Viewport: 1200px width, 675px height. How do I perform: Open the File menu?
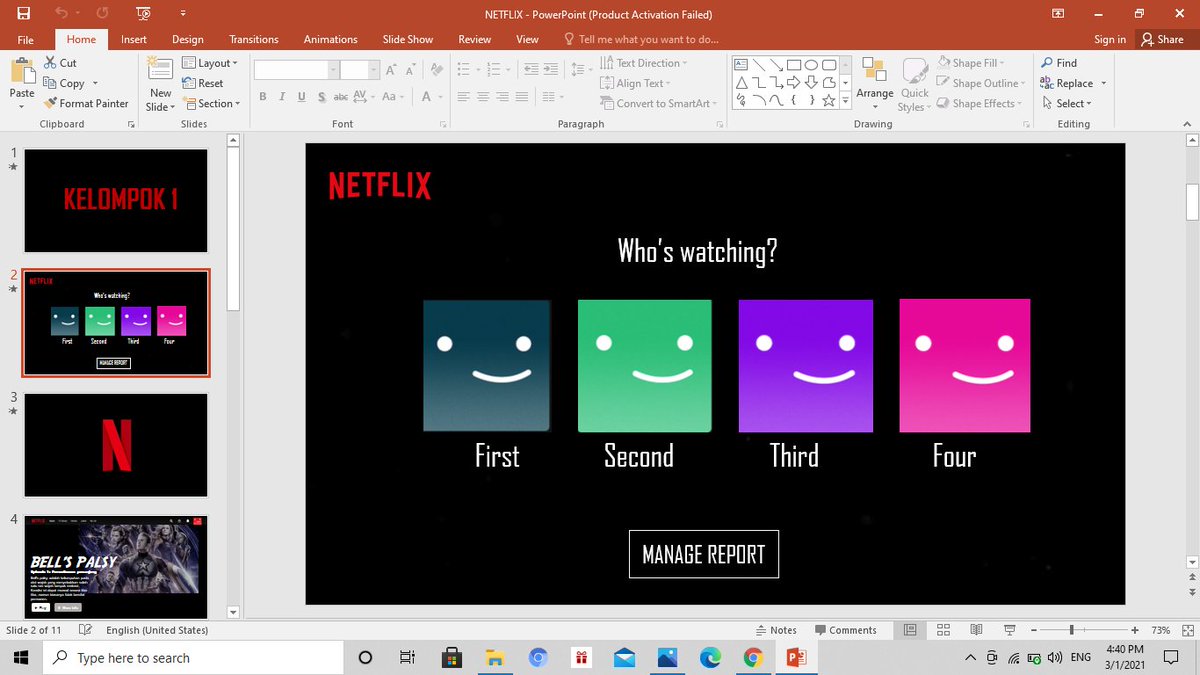26,39
